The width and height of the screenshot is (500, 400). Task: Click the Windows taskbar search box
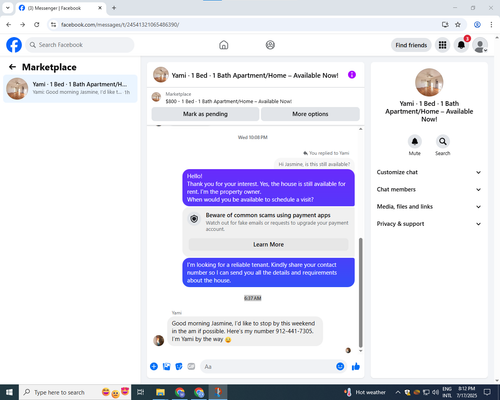(x=75, y=392)
